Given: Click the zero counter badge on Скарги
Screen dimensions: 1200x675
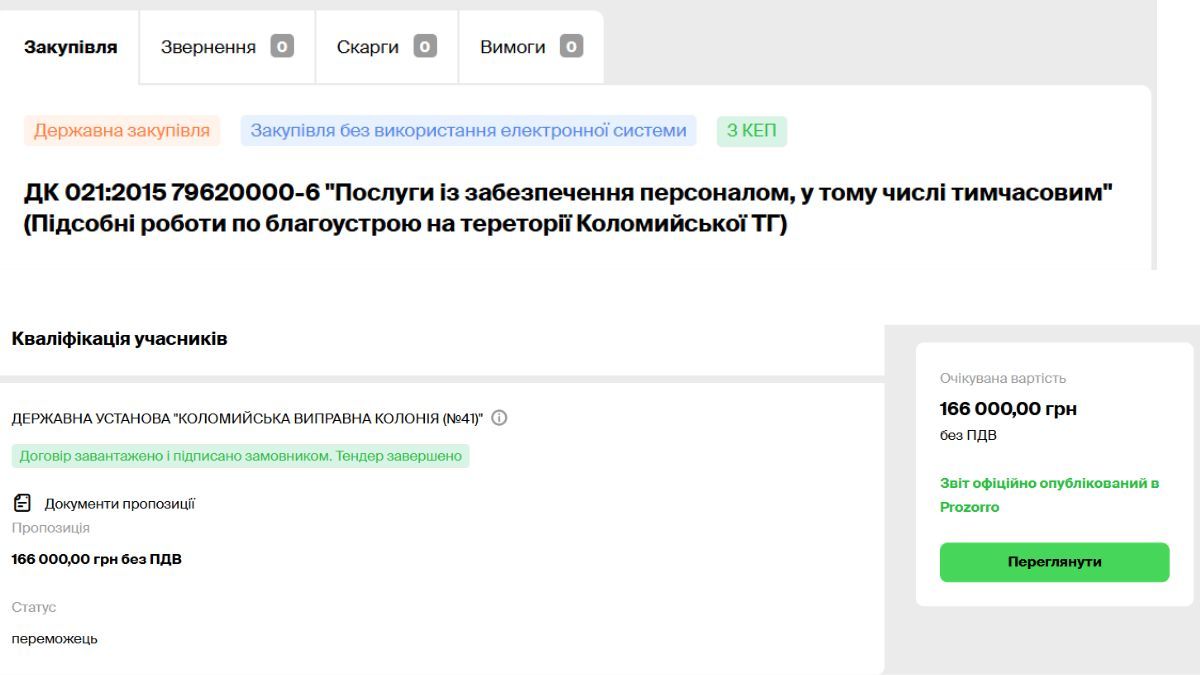Looking at the screenshot, I should point(425,46).
